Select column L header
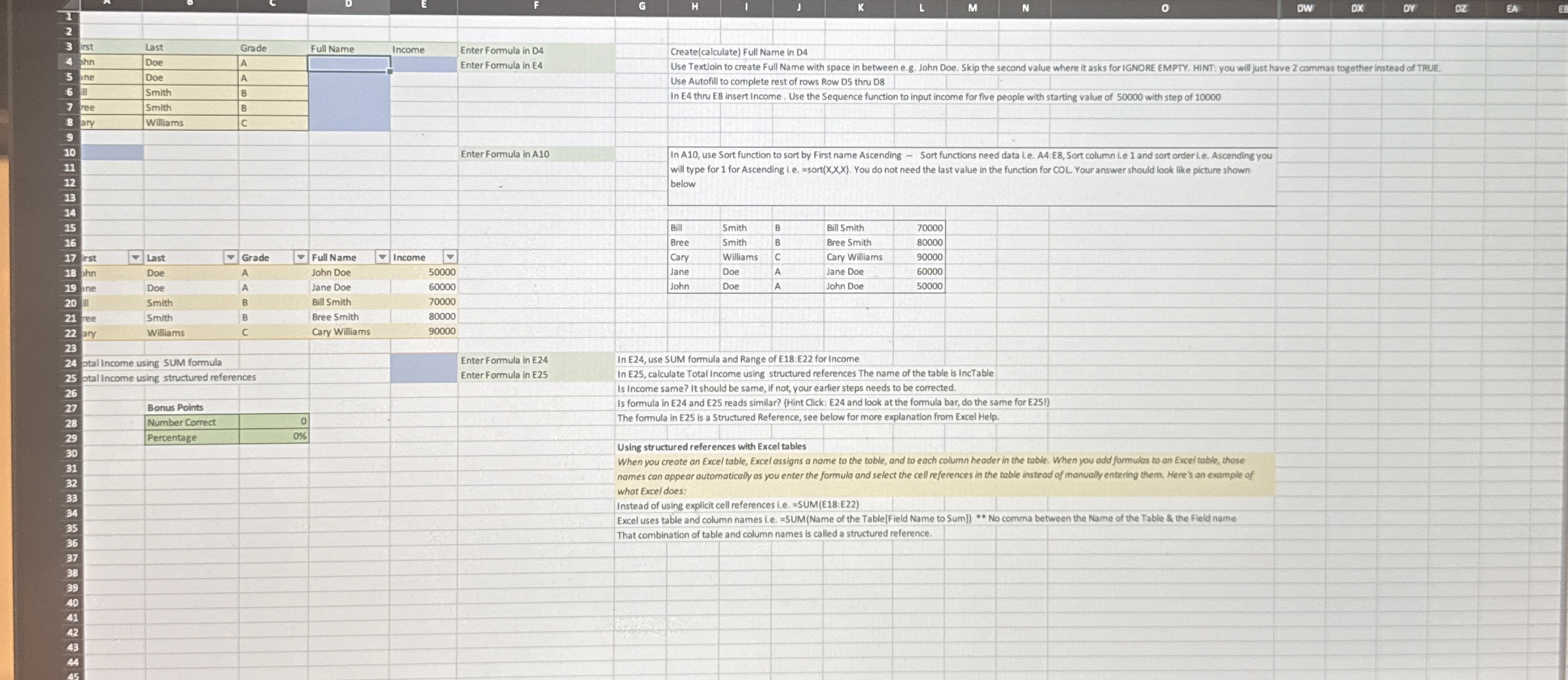 click(x=921, y=8)
